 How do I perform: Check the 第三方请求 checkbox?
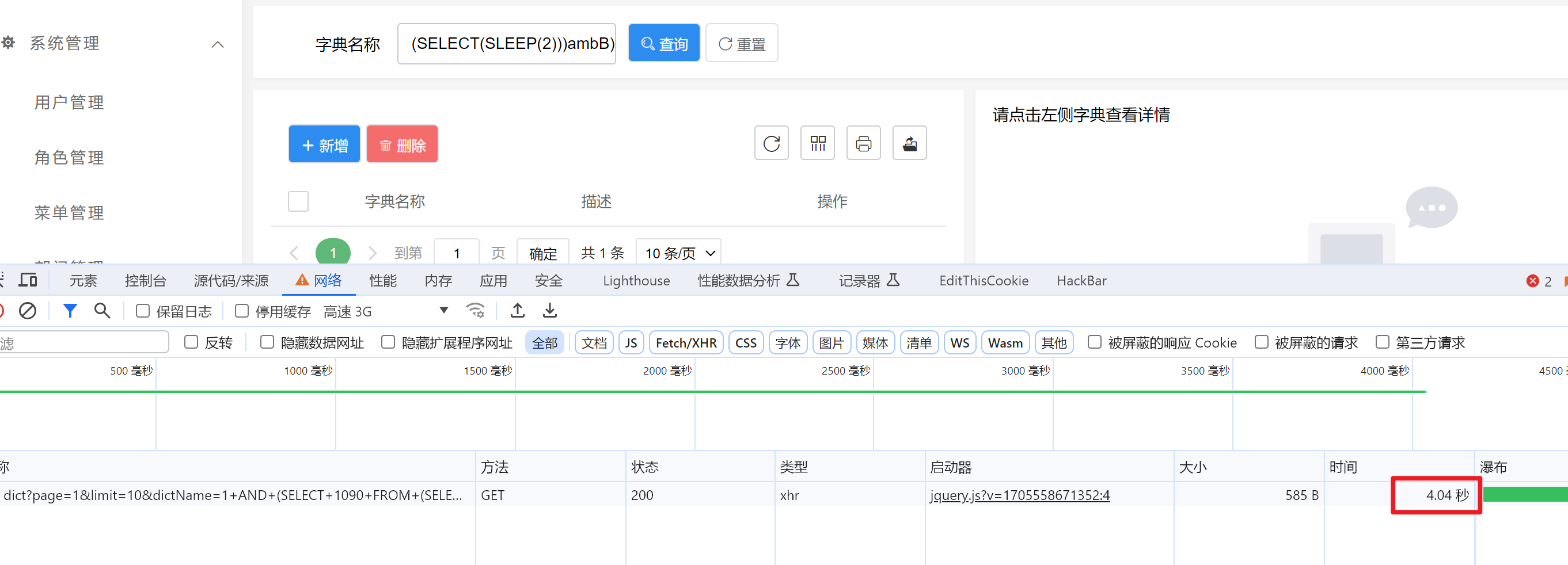[x=1383, y=342]
